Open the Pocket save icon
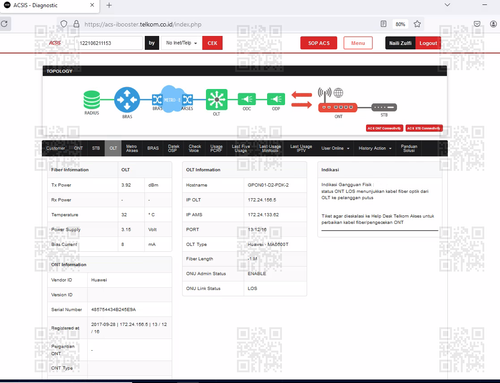500x383 pixels. pos(477,24)
